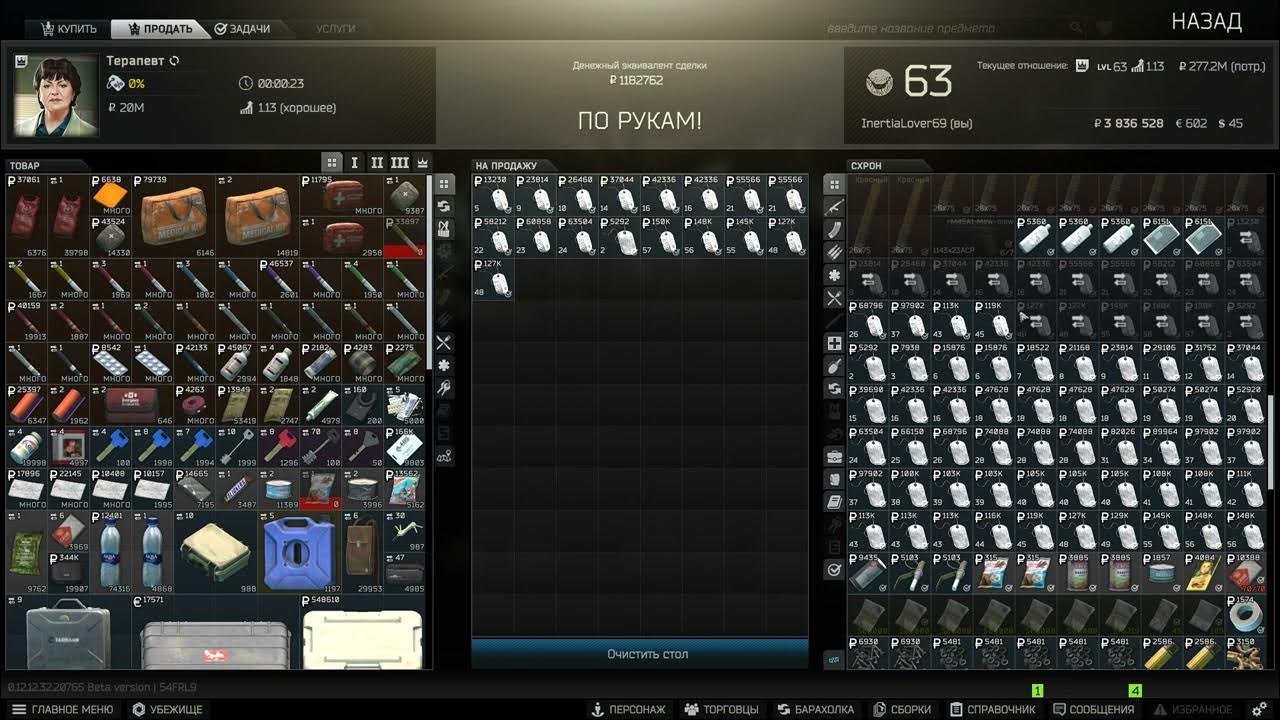Filter stash by medical asterisk icon
This screenshot has height=720, width=1280.
coord(834,275)
